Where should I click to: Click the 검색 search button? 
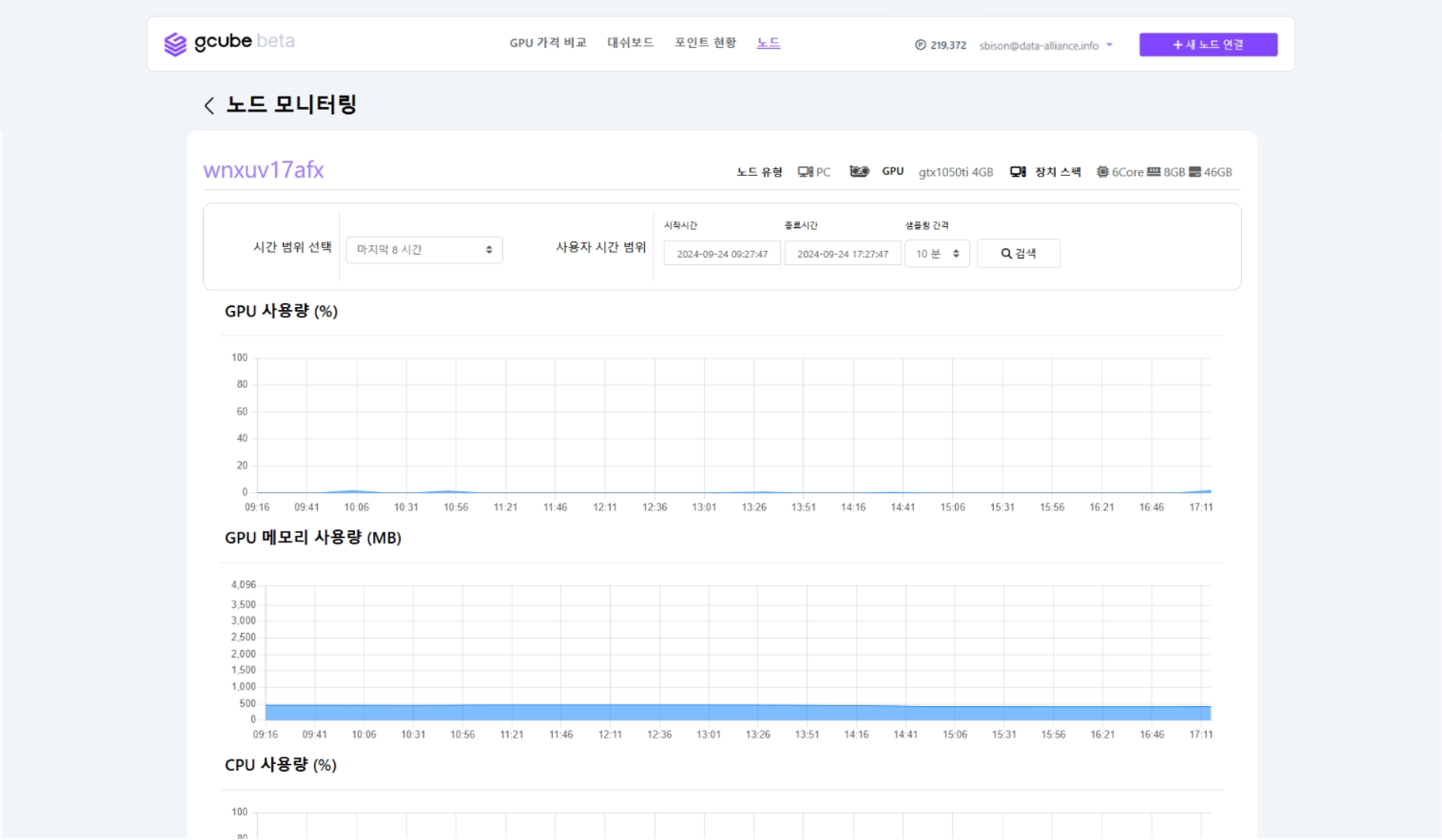(x=1018, y=253)
